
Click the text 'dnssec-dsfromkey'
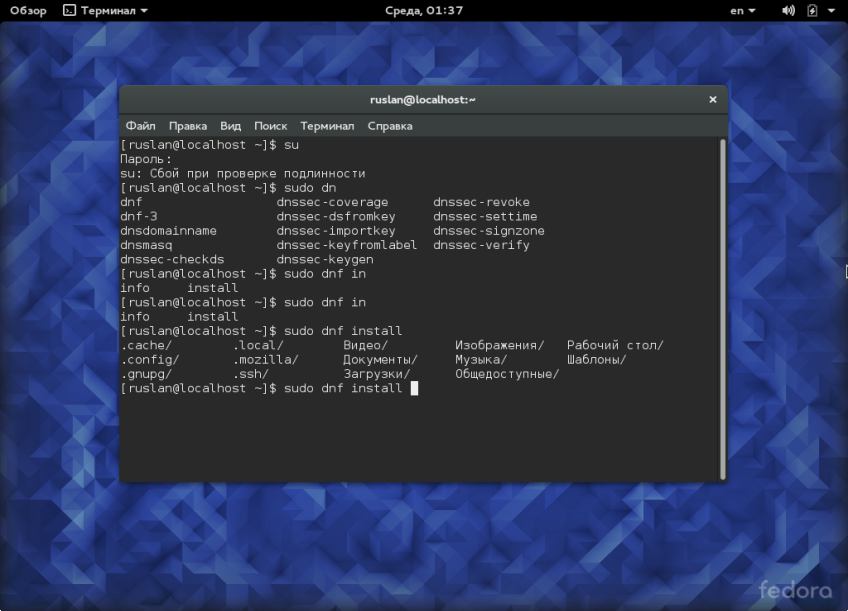click(x=336, y=216)
